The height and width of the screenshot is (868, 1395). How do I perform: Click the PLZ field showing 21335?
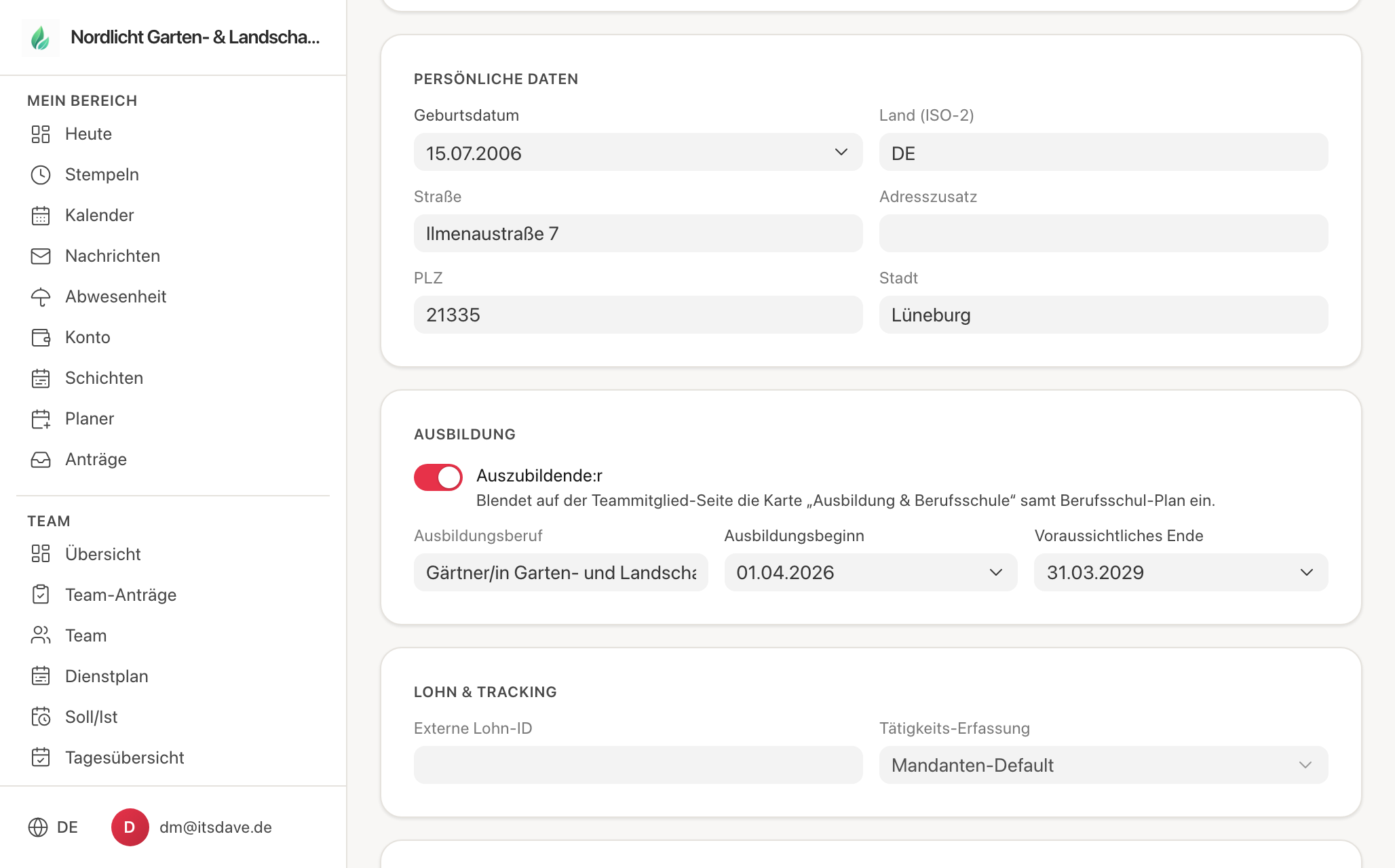638,315
